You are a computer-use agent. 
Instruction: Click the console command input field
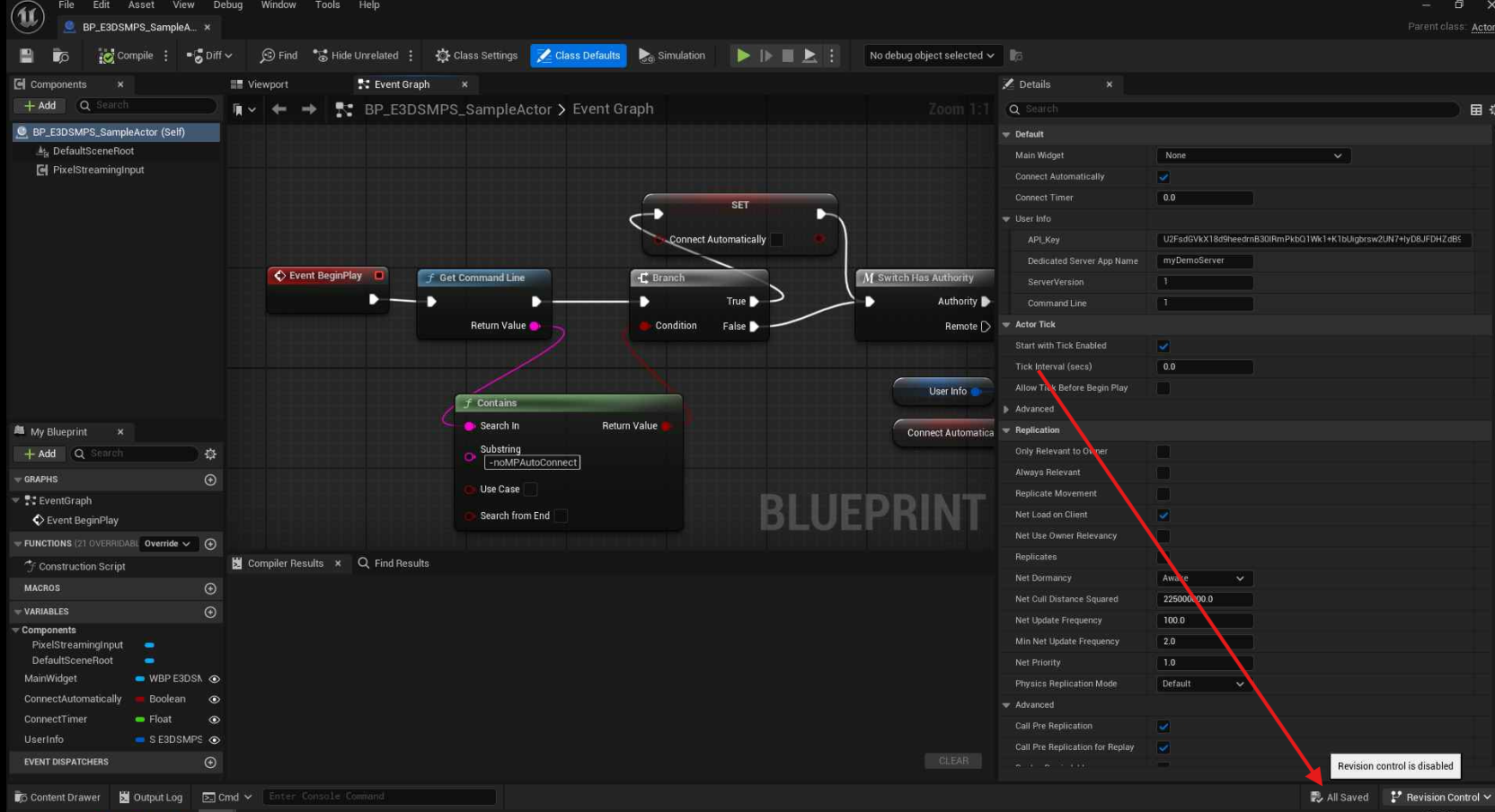point(378,797)
